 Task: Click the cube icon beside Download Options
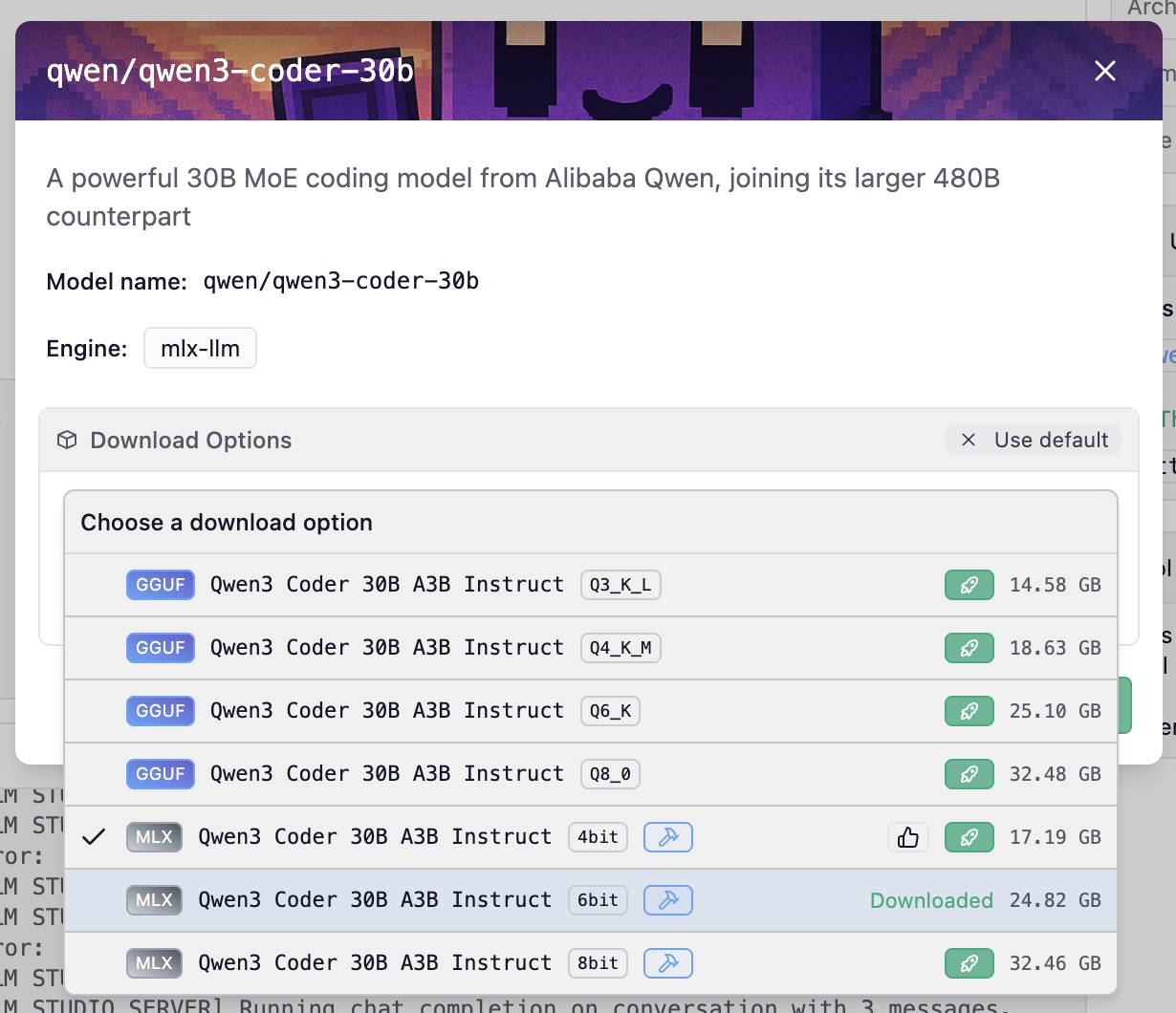pos(67,440)
